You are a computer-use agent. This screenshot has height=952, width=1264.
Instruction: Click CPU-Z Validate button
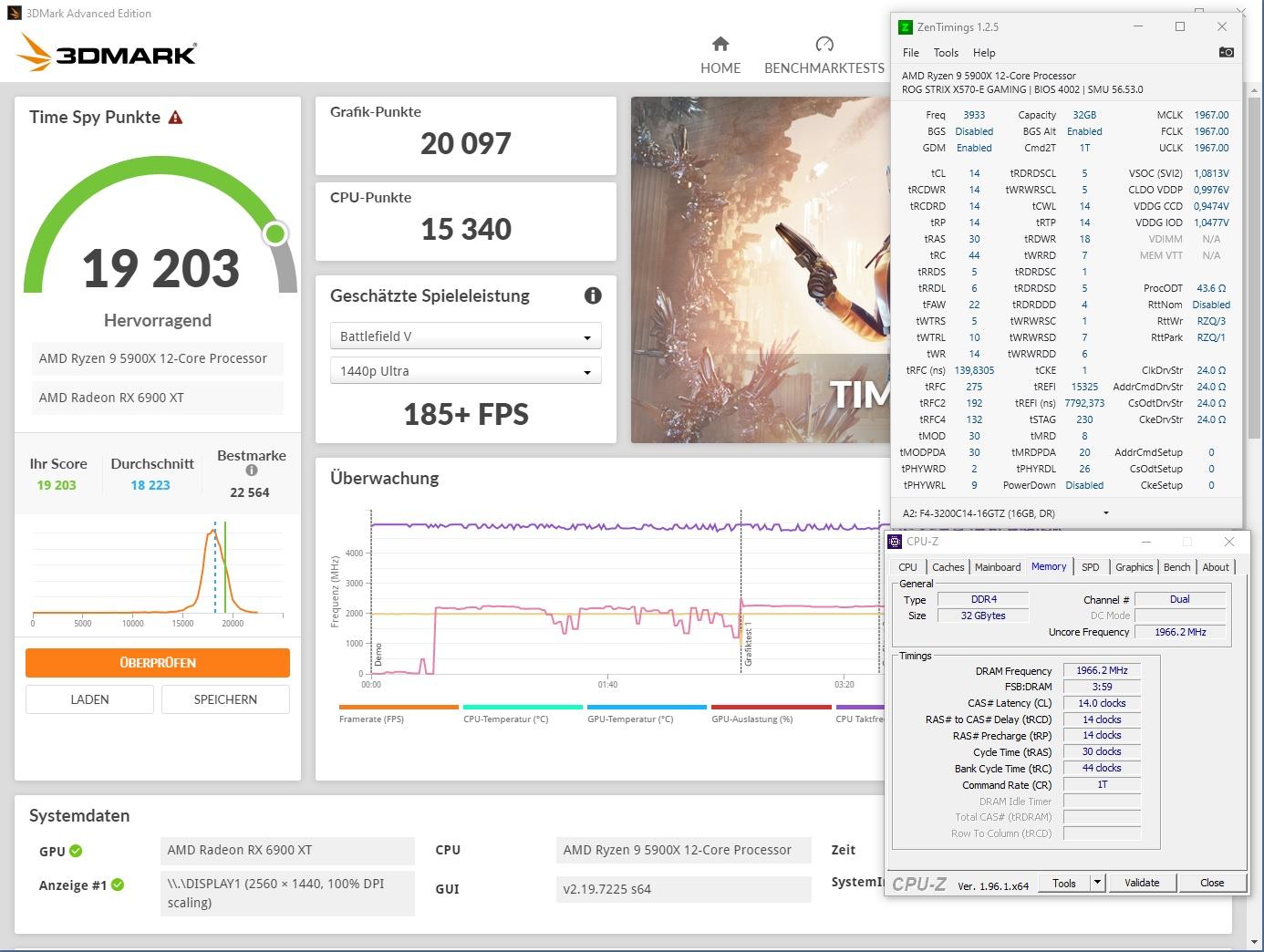(x=1142, y=883)
